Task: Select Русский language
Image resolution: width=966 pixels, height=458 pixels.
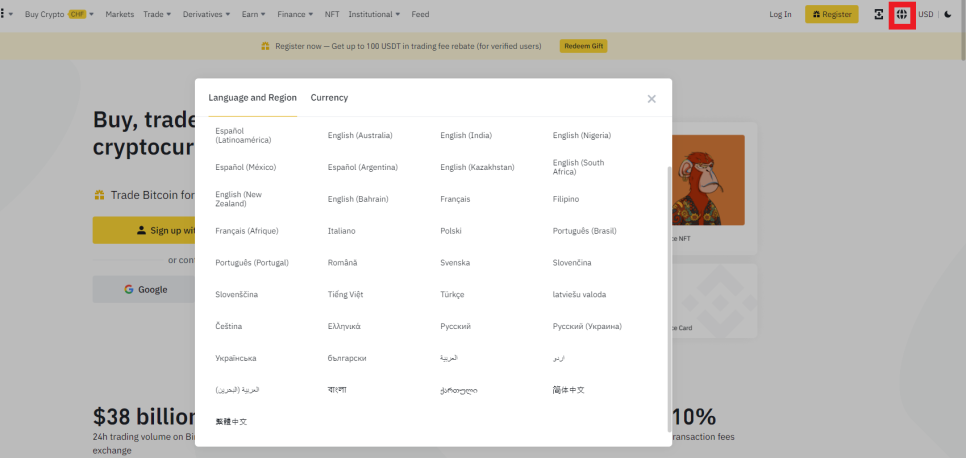Action: coord(455,326)
